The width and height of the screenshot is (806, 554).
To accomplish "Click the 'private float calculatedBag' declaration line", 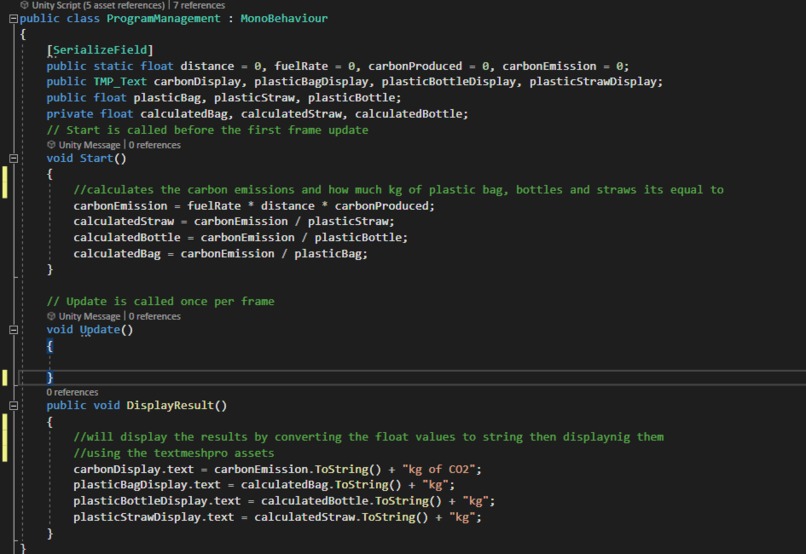I will [x=258, y=114].
